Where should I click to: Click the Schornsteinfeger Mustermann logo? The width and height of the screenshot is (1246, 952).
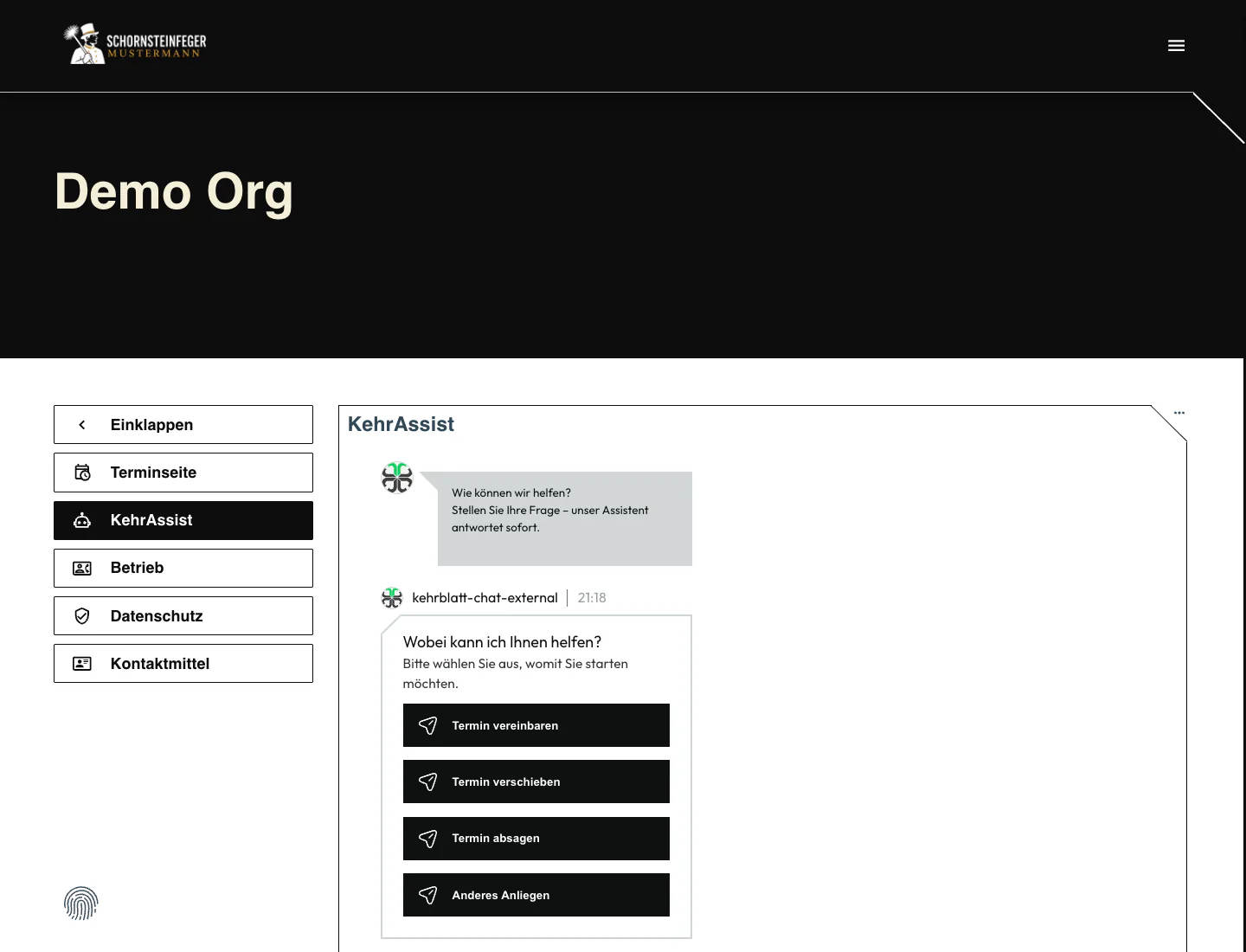135,44
